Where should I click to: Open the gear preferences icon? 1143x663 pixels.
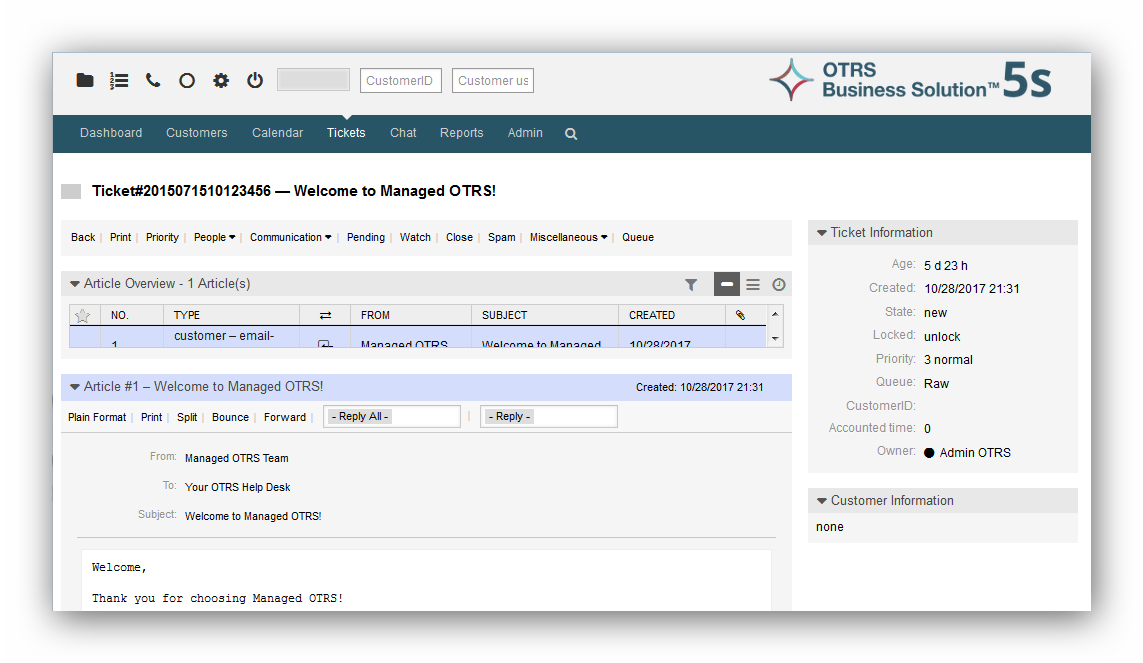pyautogui.click(x=221, y=81)
